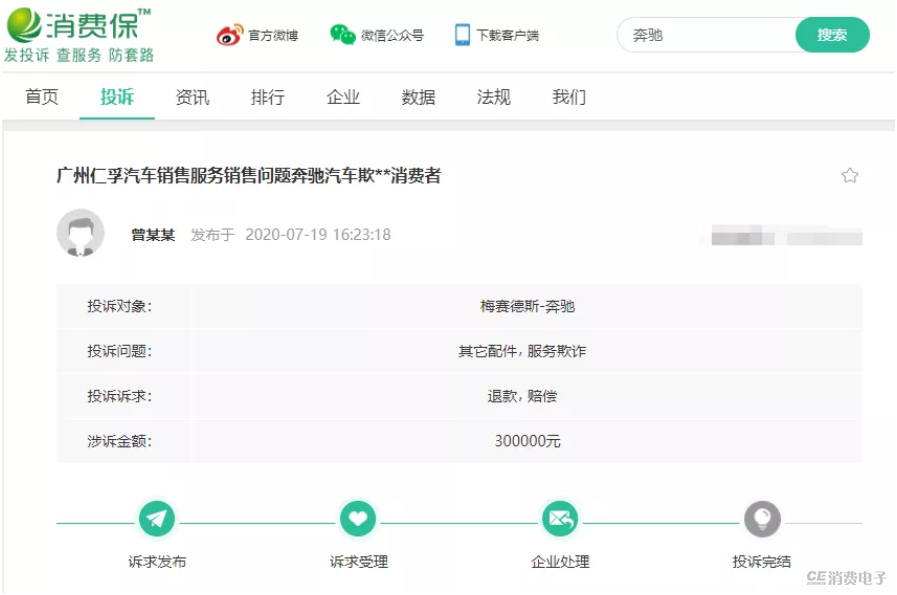Open the 法规 navigation tab
Viewport: 897px width, 595px height.
pyautogui.click(x=494, y=97)
